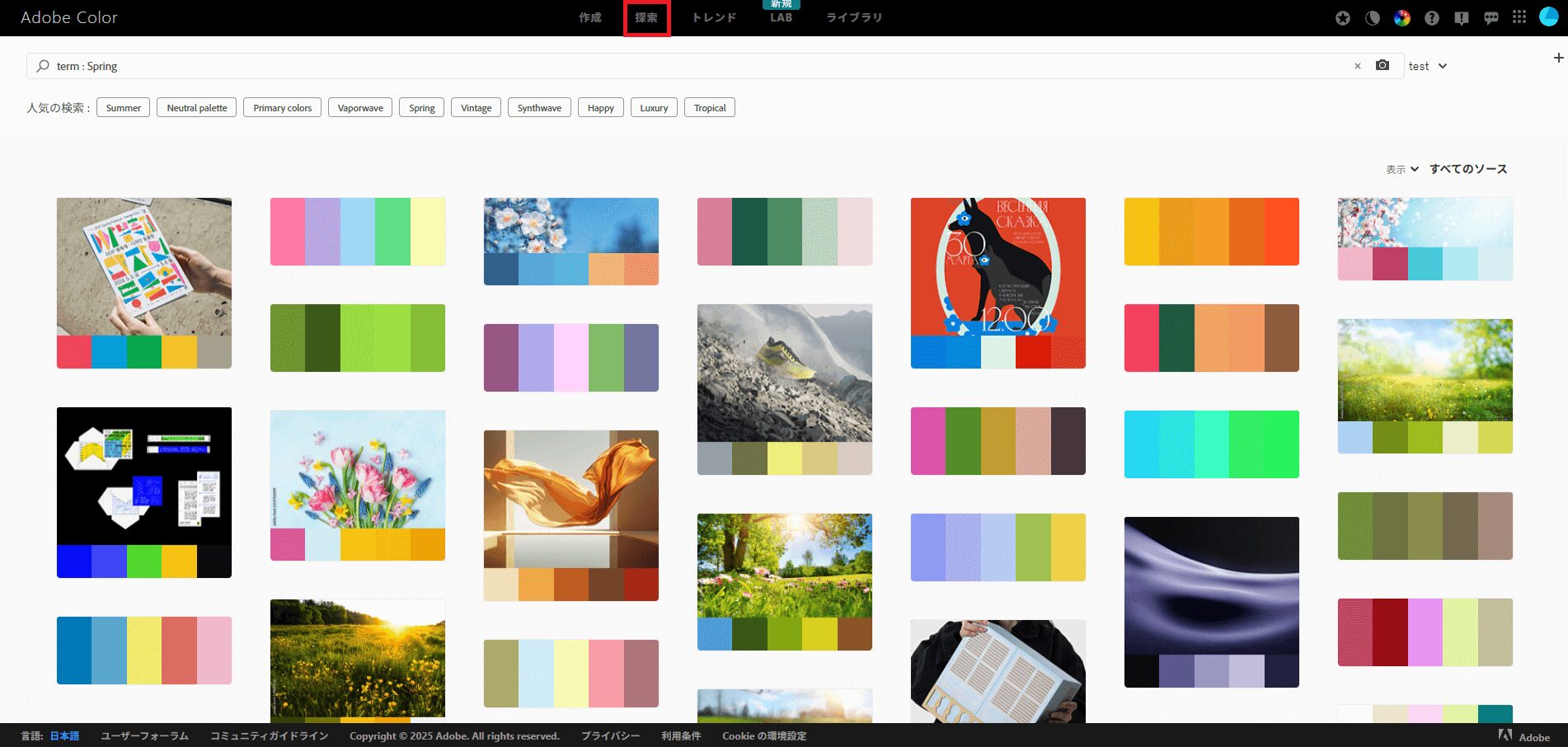The width and height of the screenshot is (1568, 747).
Task: Open the color wheel icon in the header
Action: coord(1402,18)
